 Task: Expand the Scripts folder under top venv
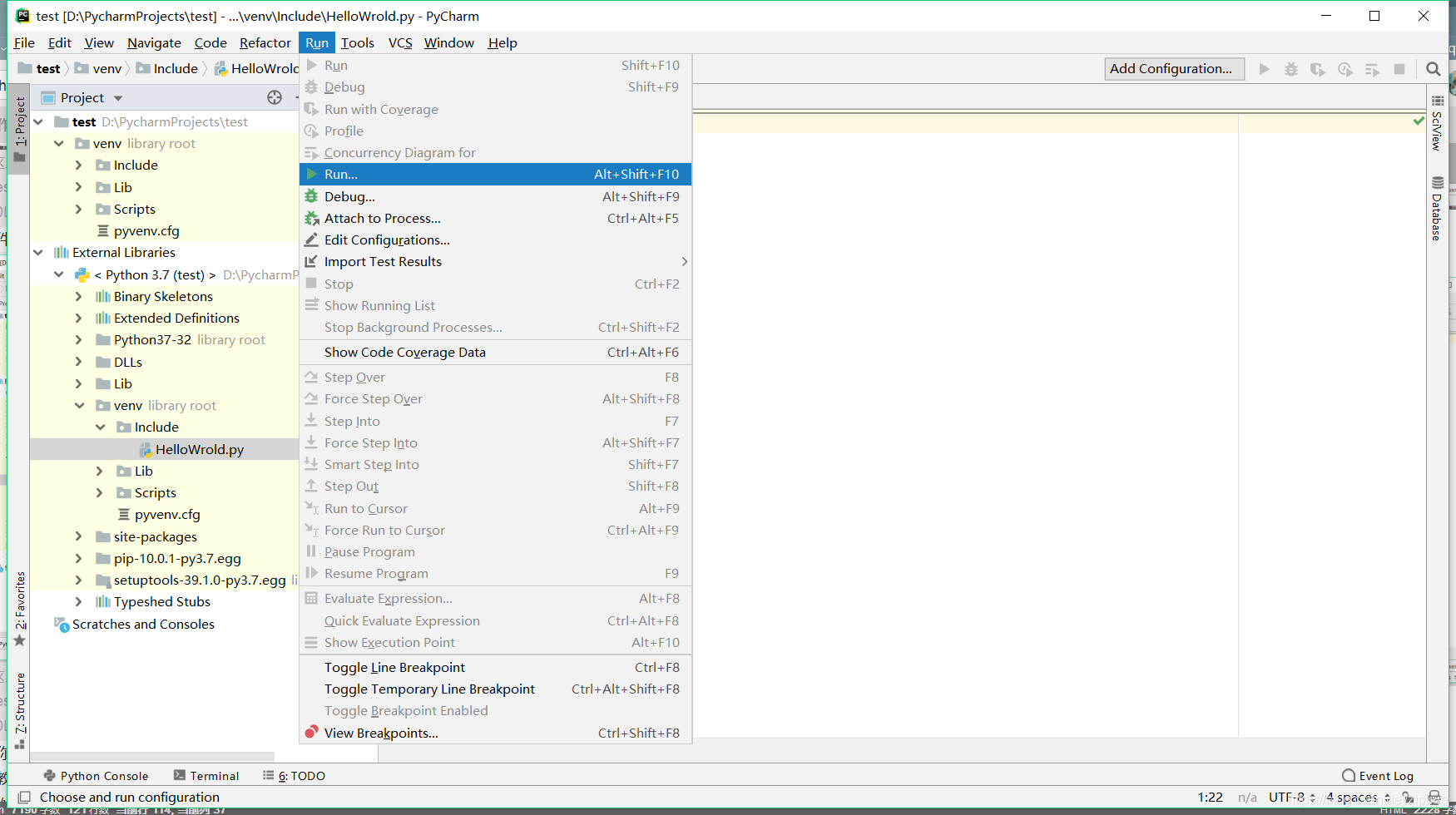tap(78, 209)
